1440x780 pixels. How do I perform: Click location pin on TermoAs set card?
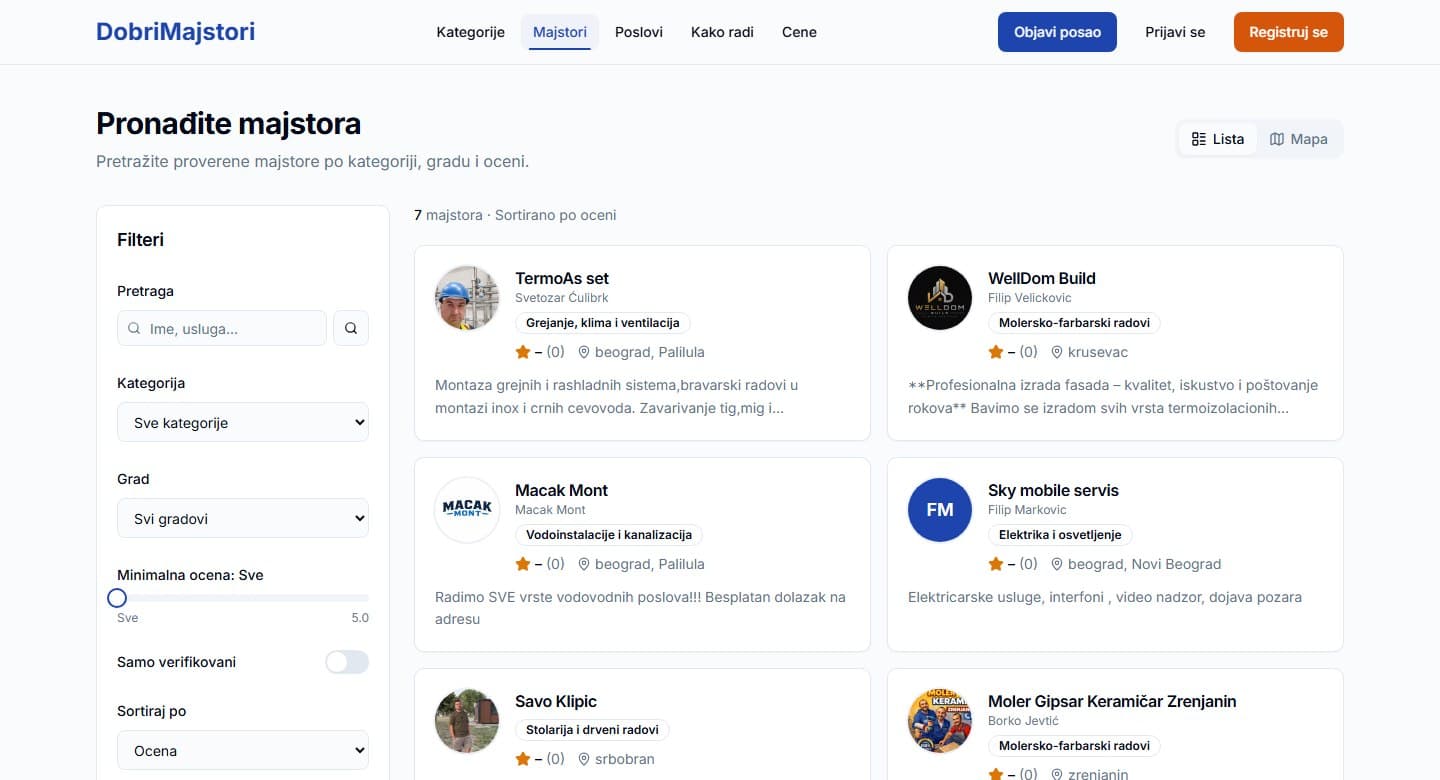(x=584, y=352)
